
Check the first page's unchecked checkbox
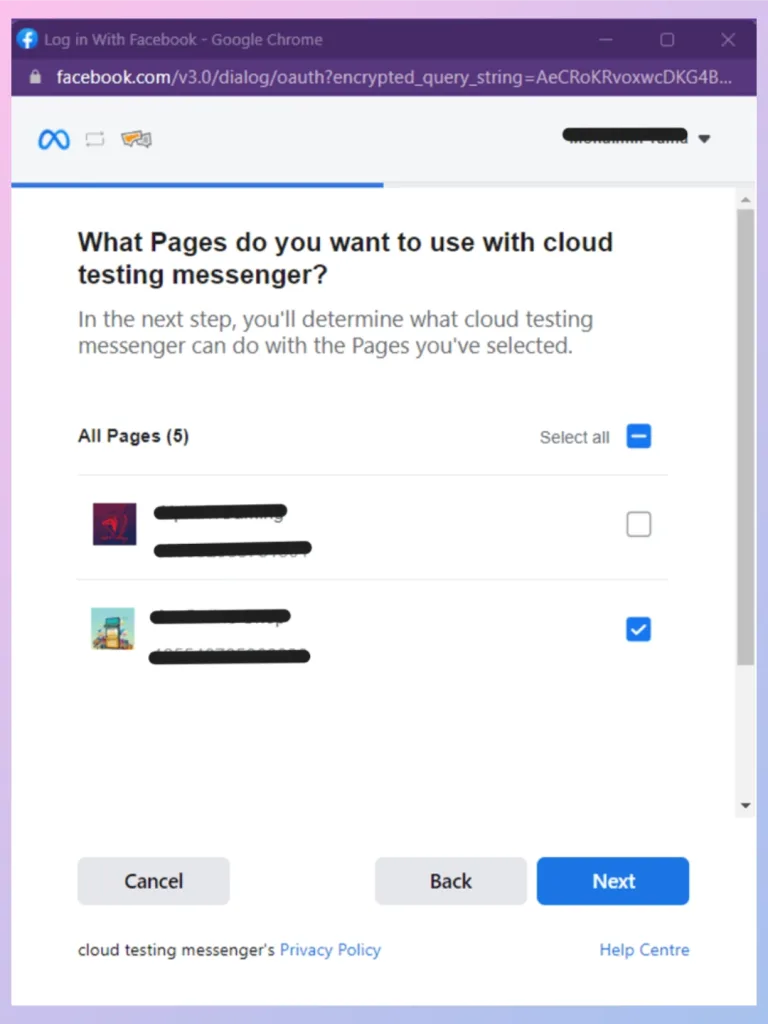[x=639, y=524]
